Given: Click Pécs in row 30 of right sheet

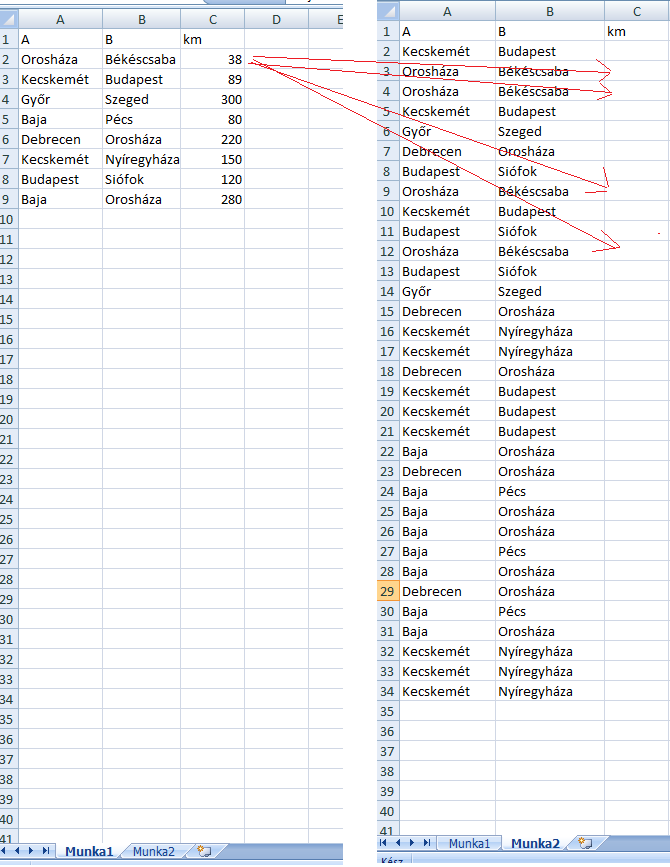Looking at the screenshot, I should coord(549,611).
